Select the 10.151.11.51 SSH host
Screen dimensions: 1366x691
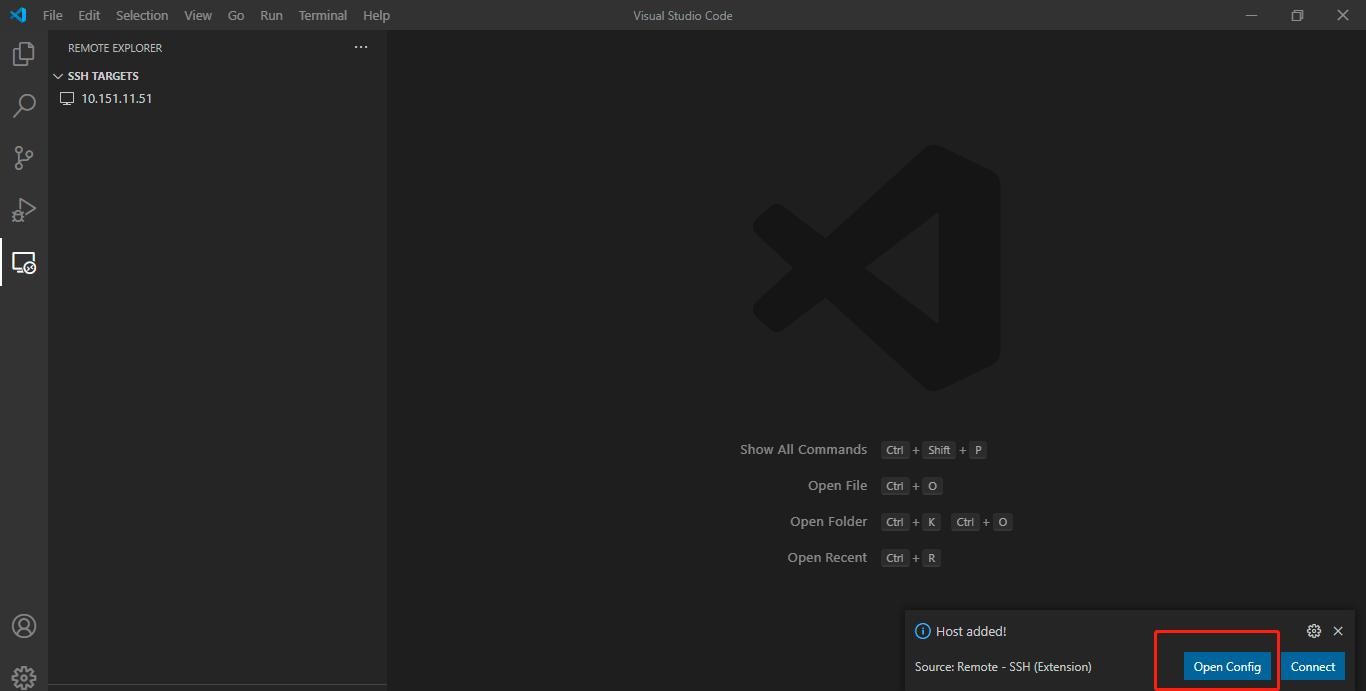116,98
